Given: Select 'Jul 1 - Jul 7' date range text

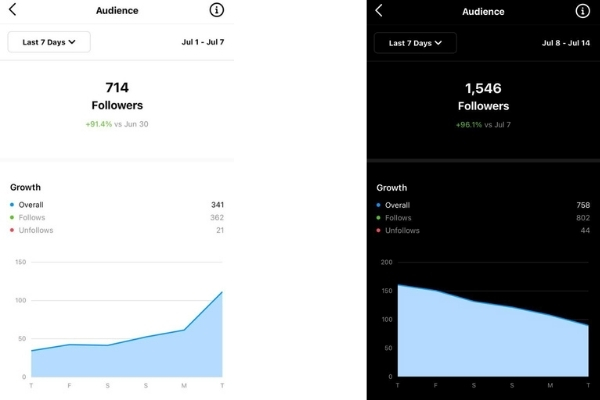Looking at the screenshot, I should [x=203, y=42].
